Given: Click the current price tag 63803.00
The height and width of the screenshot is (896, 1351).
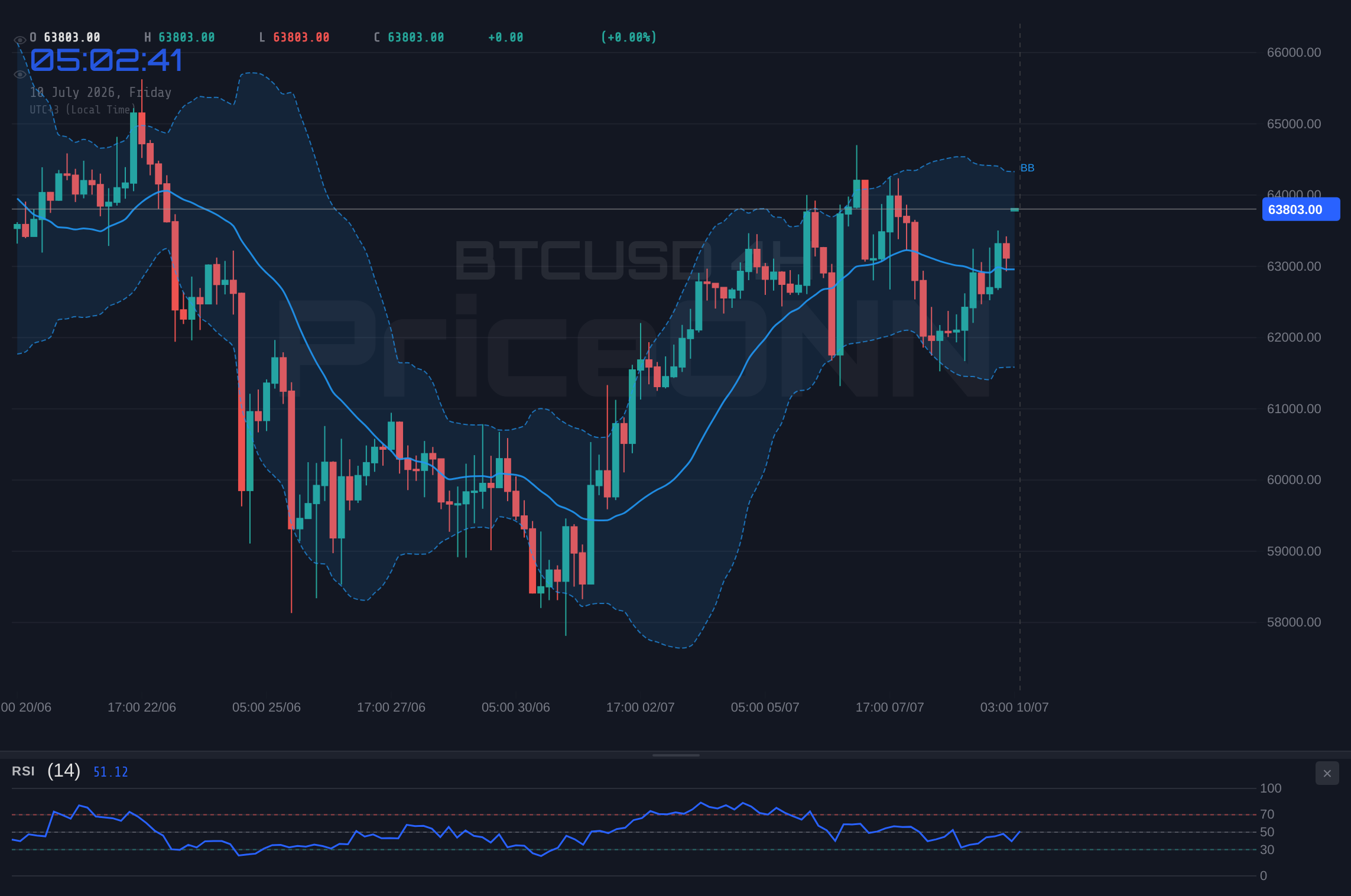Looking at the screenshot, I should pyautogui.click(x=1301, y=209).
